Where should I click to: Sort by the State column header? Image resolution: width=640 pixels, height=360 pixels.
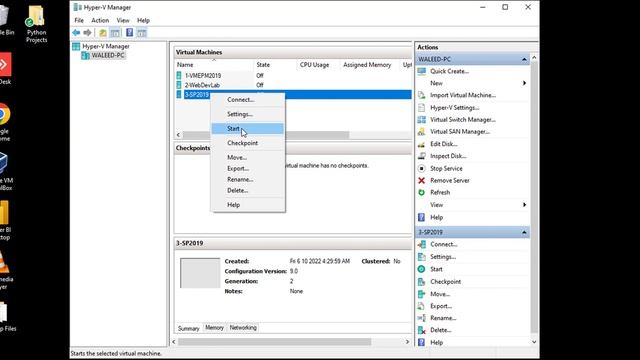point(275,65)
